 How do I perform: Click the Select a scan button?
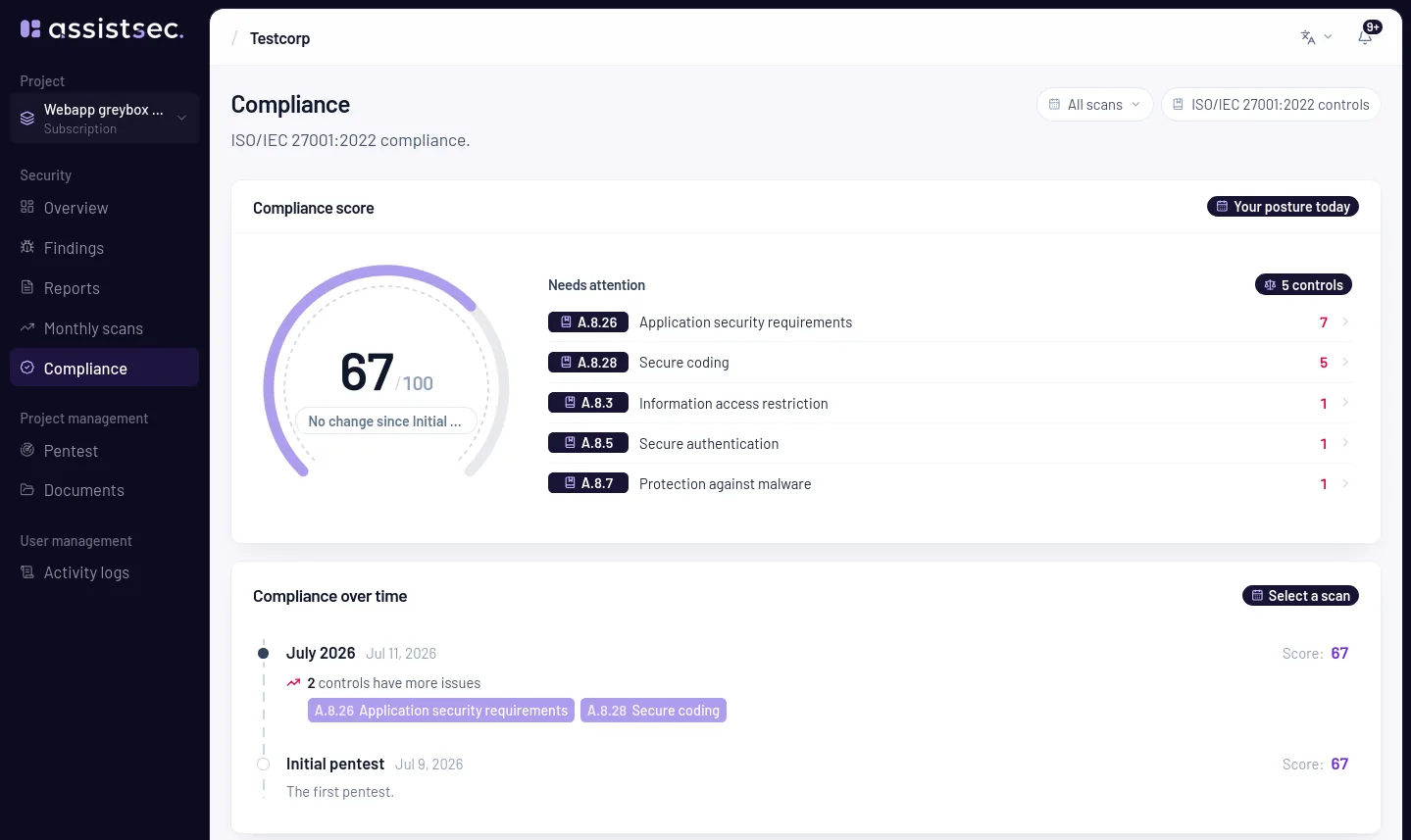1300,596
